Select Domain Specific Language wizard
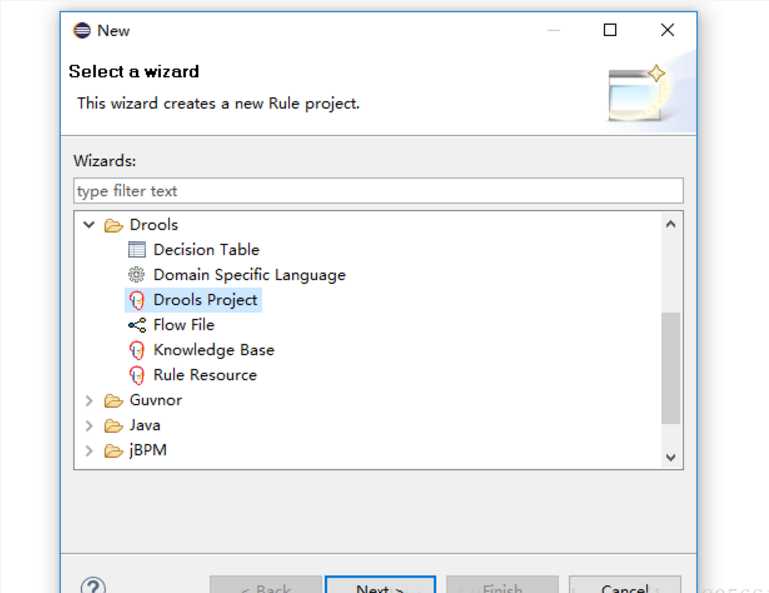The image size is (769, 593). (x=250, y=275)
